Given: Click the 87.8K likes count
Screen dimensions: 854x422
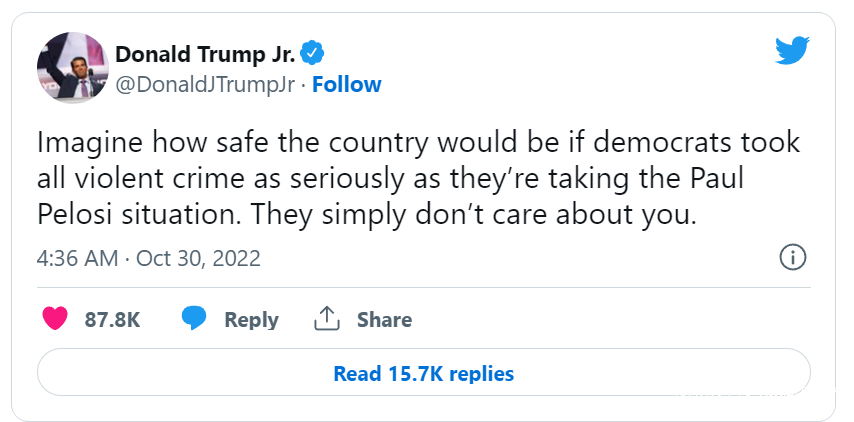Looking at the screenshot, I should (x=112, y=320).
